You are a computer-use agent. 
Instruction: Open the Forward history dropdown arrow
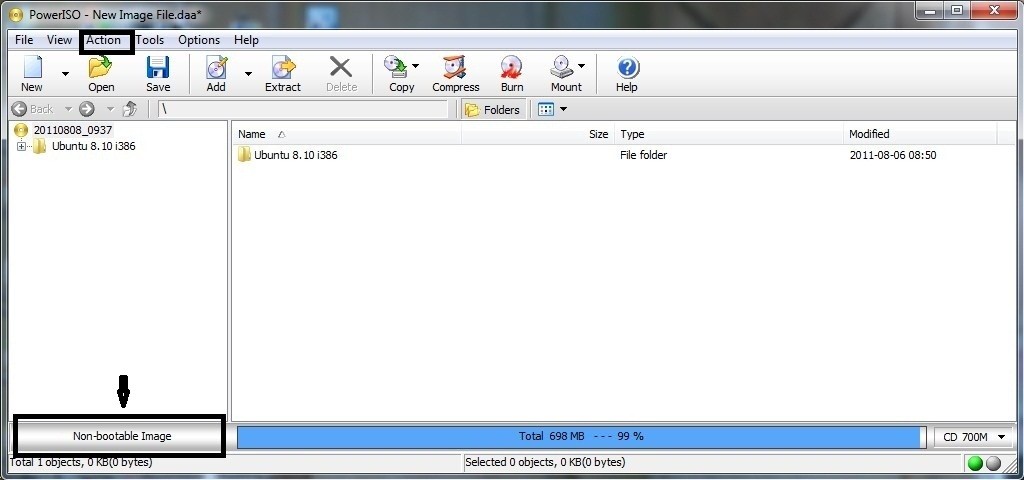point(110,109)
